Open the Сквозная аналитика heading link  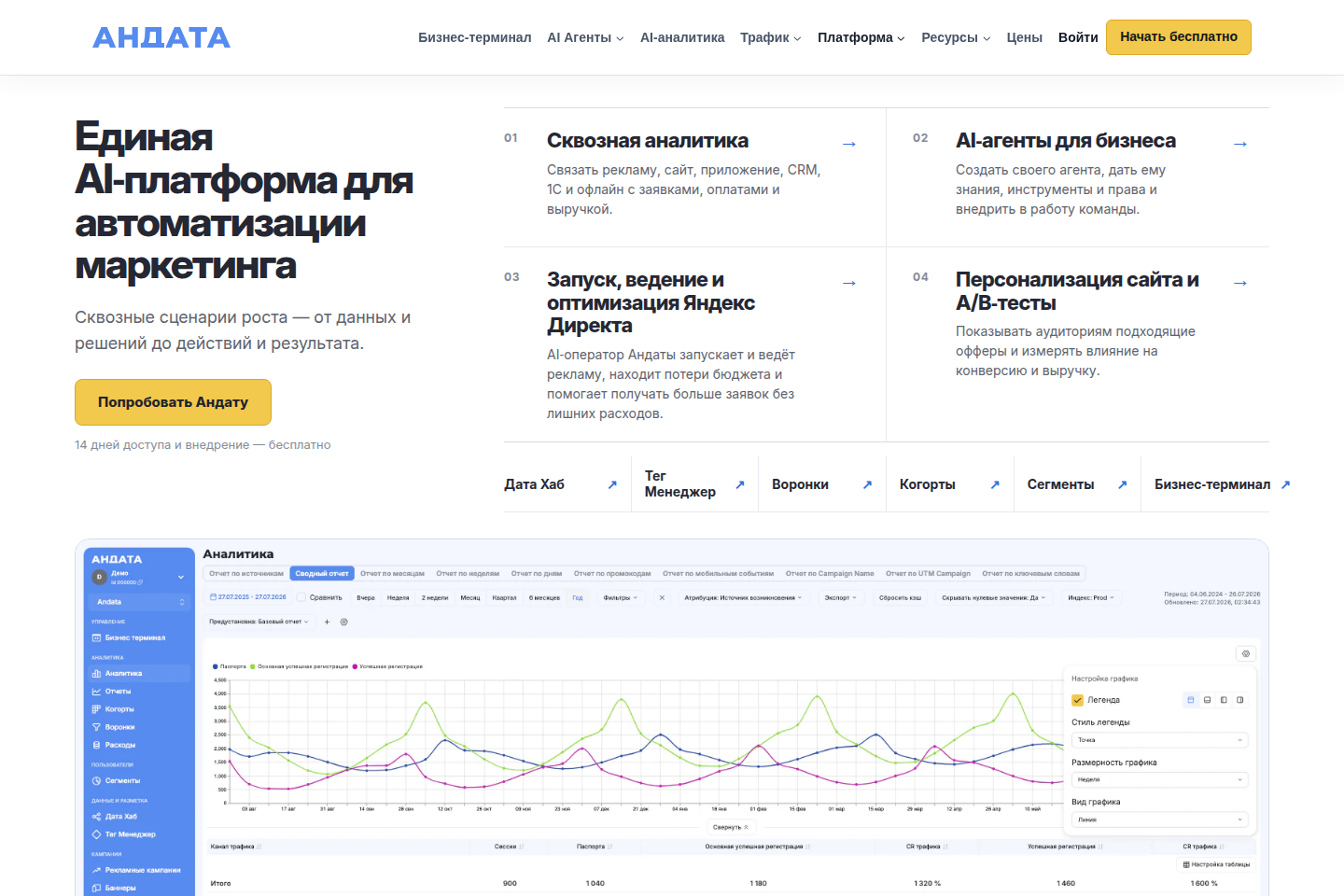[648, 141]
